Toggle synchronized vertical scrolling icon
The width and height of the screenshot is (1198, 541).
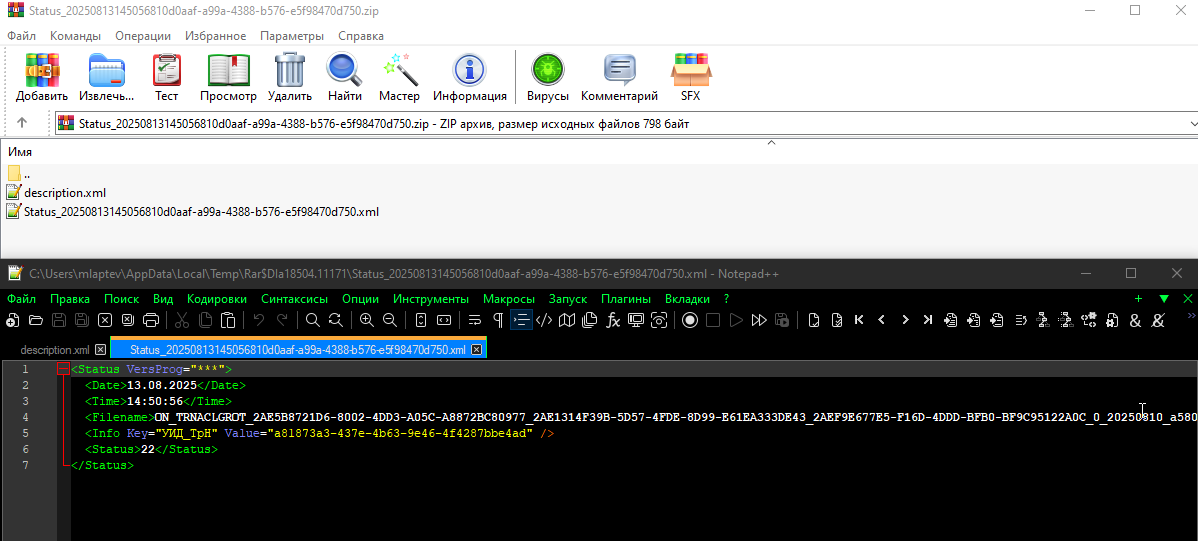[x=420, y=320]
